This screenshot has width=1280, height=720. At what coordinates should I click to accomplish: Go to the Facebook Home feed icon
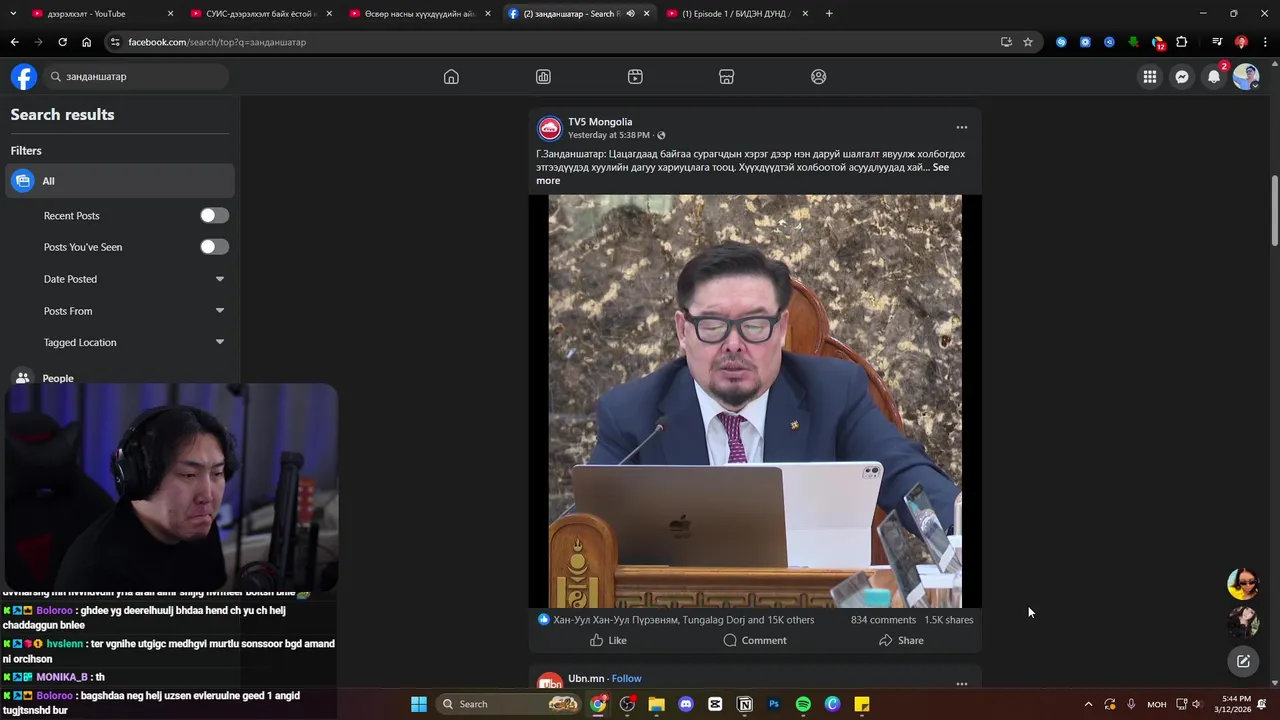click(451, 77)
